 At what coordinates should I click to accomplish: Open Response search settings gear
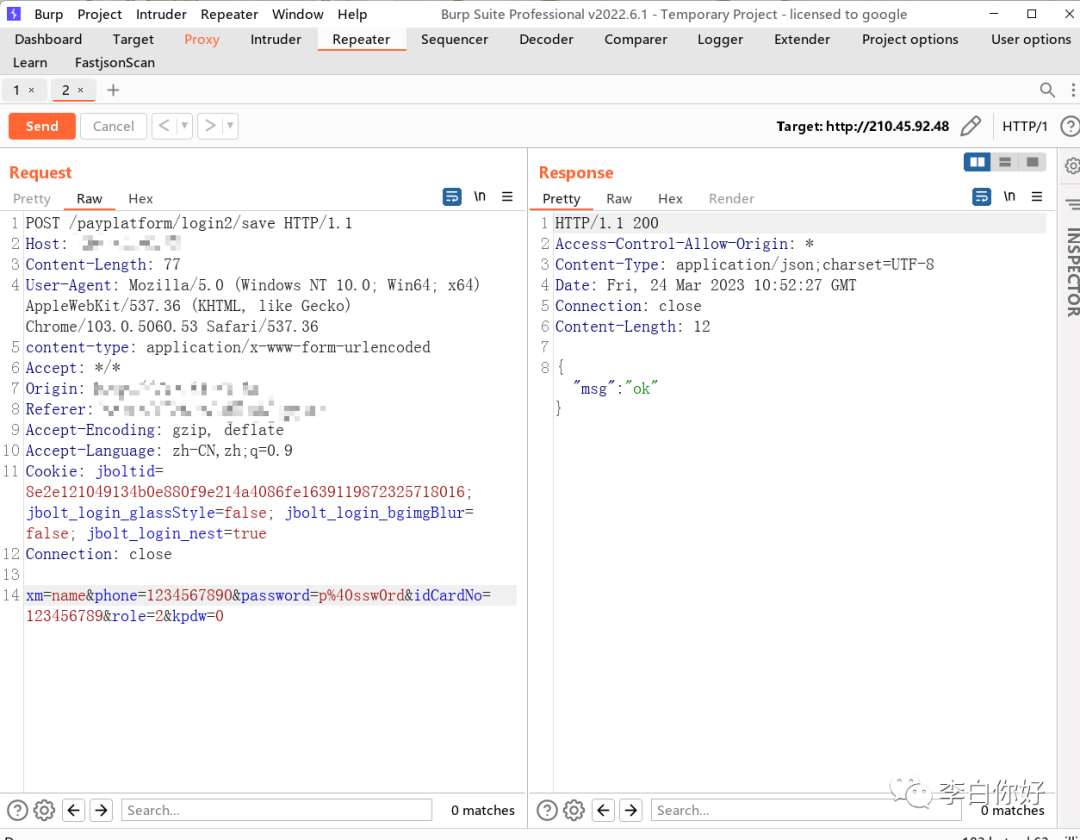(574, 810)
